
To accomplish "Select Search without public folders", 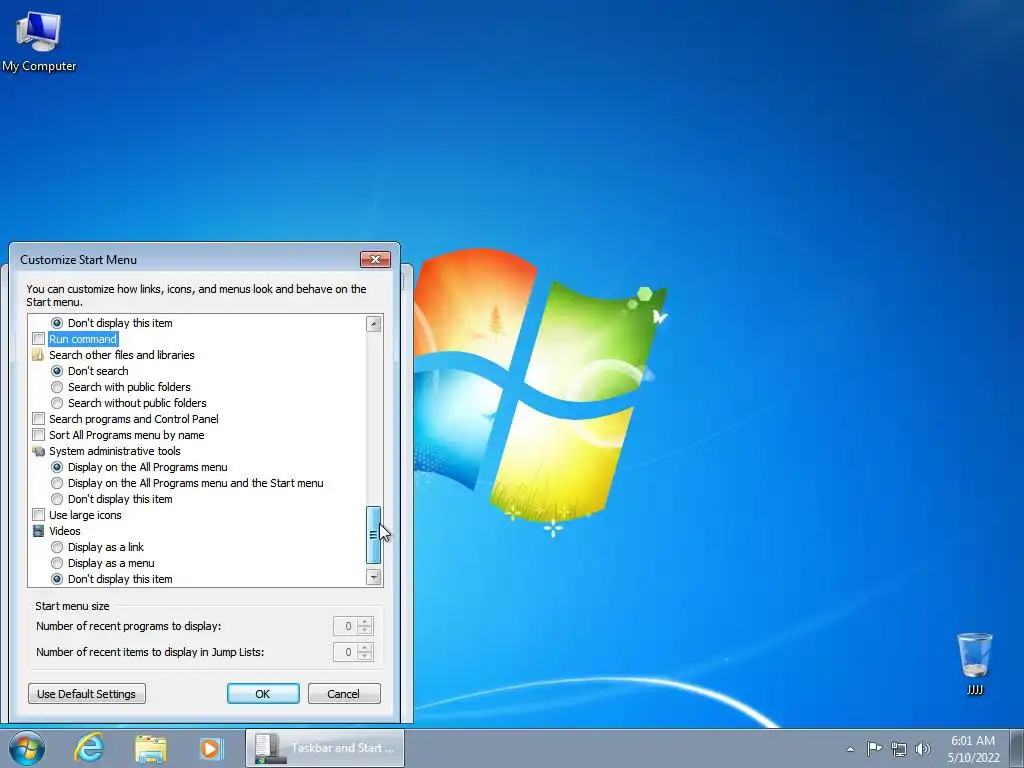I will coord(57,403).
